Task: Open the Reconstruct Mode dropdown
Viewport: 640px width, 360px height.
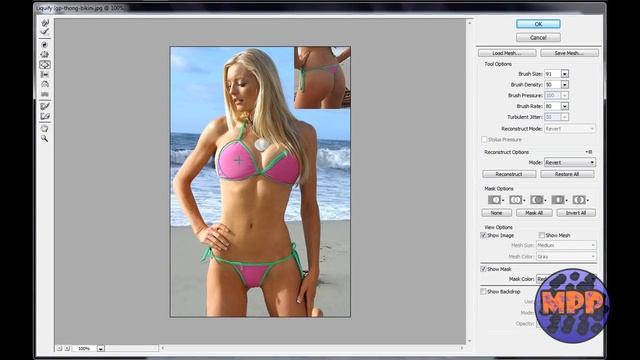Action: [570, 129]
